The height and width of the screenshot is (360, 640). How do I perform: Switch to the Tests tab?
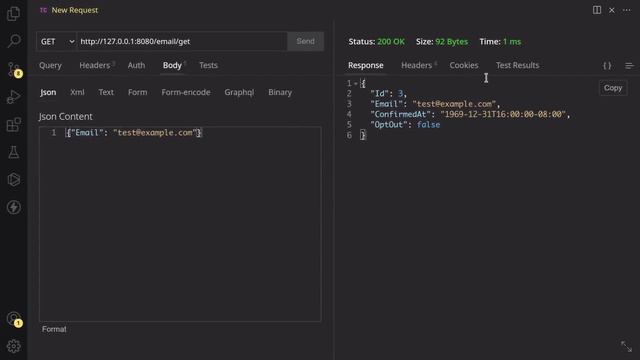click(209, 65)
